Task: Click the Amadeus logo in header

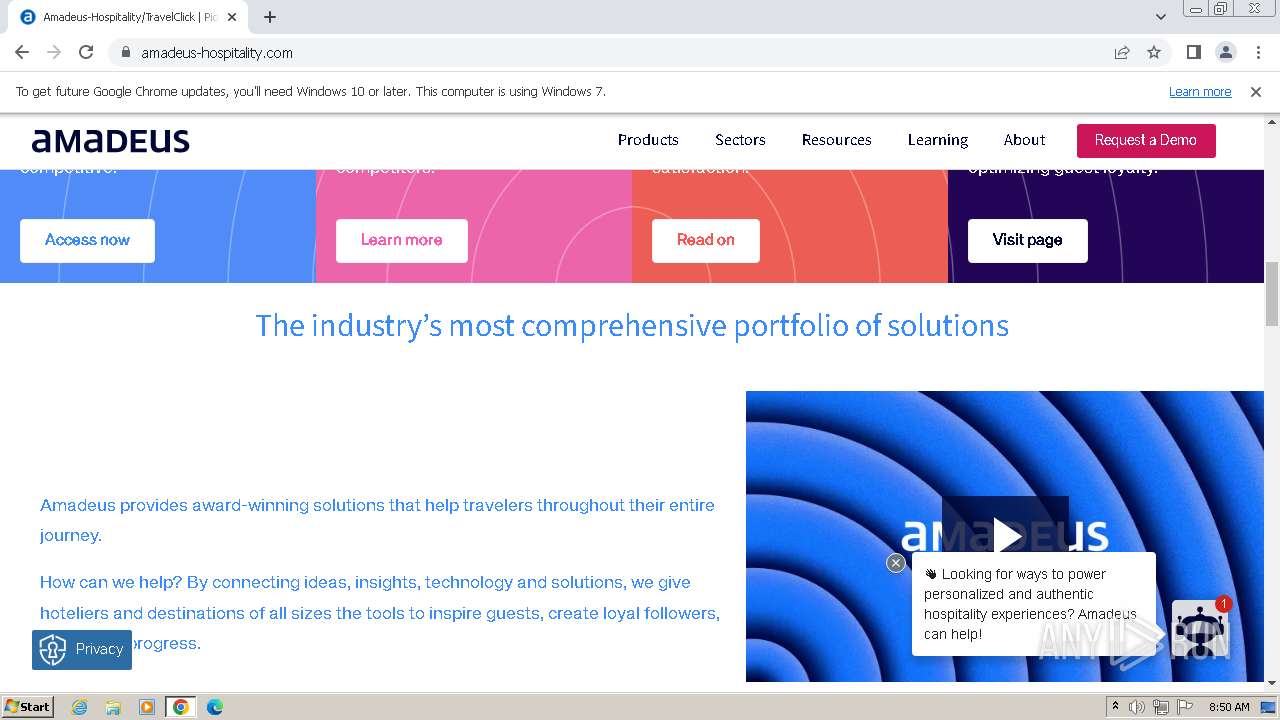Action: (111, 141)
